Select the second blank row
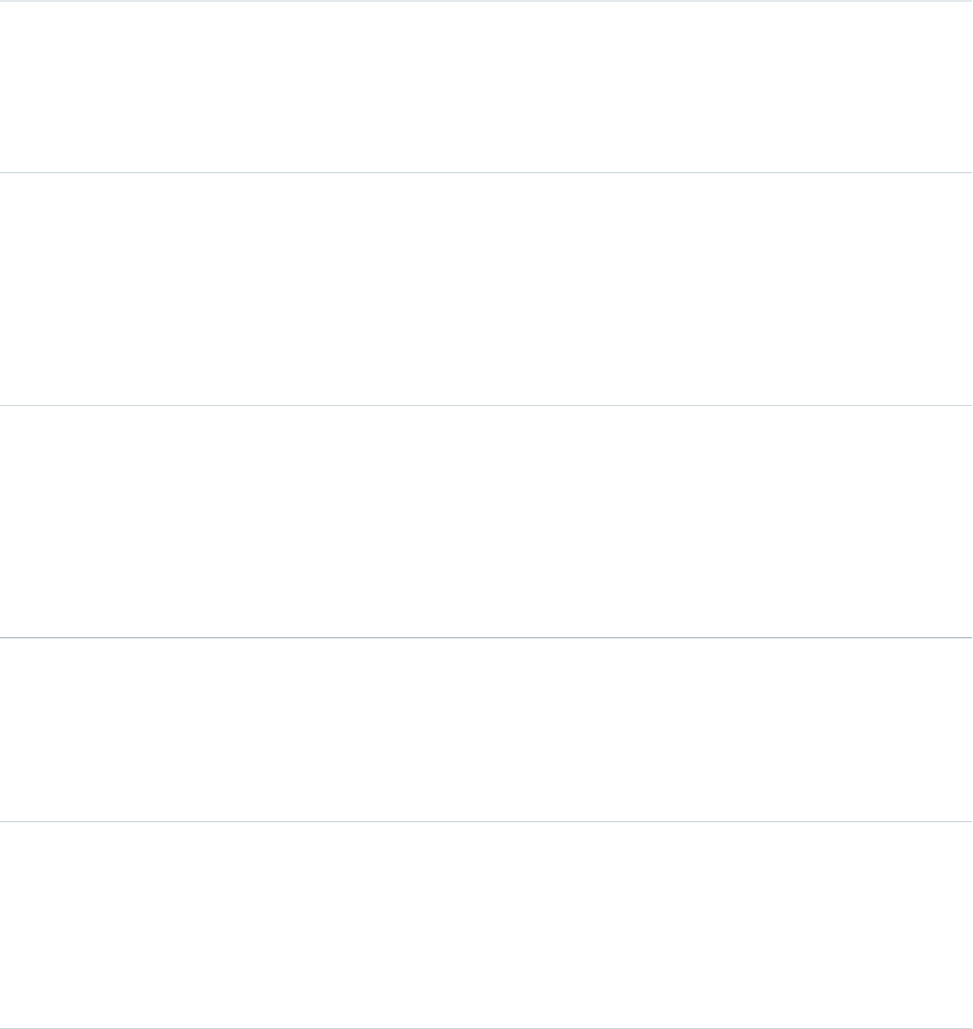 point(486,289)
